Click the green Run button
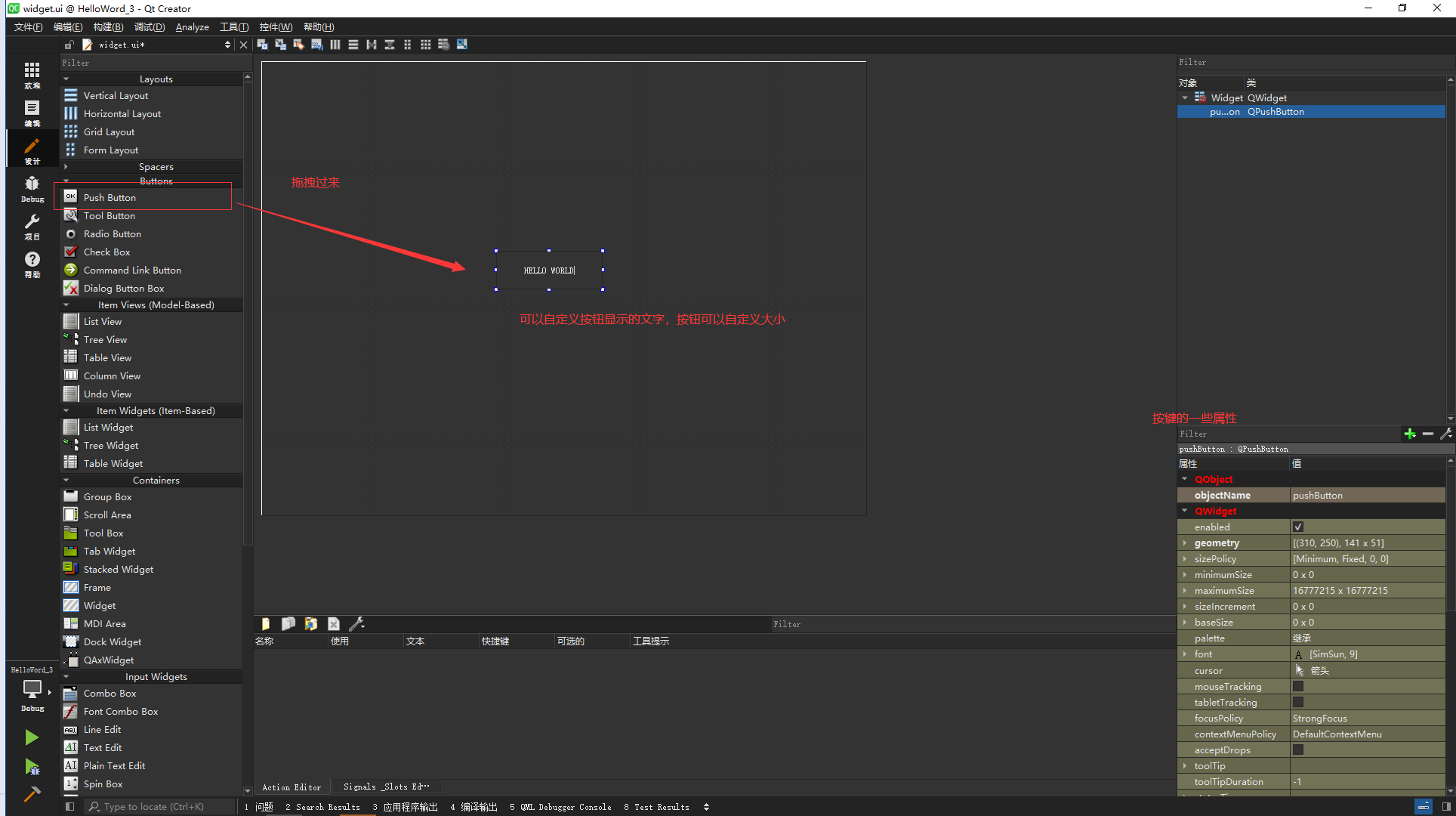The width and height of the screenshot is (1456, 816). pyautogui.click(x=32, y=737)
